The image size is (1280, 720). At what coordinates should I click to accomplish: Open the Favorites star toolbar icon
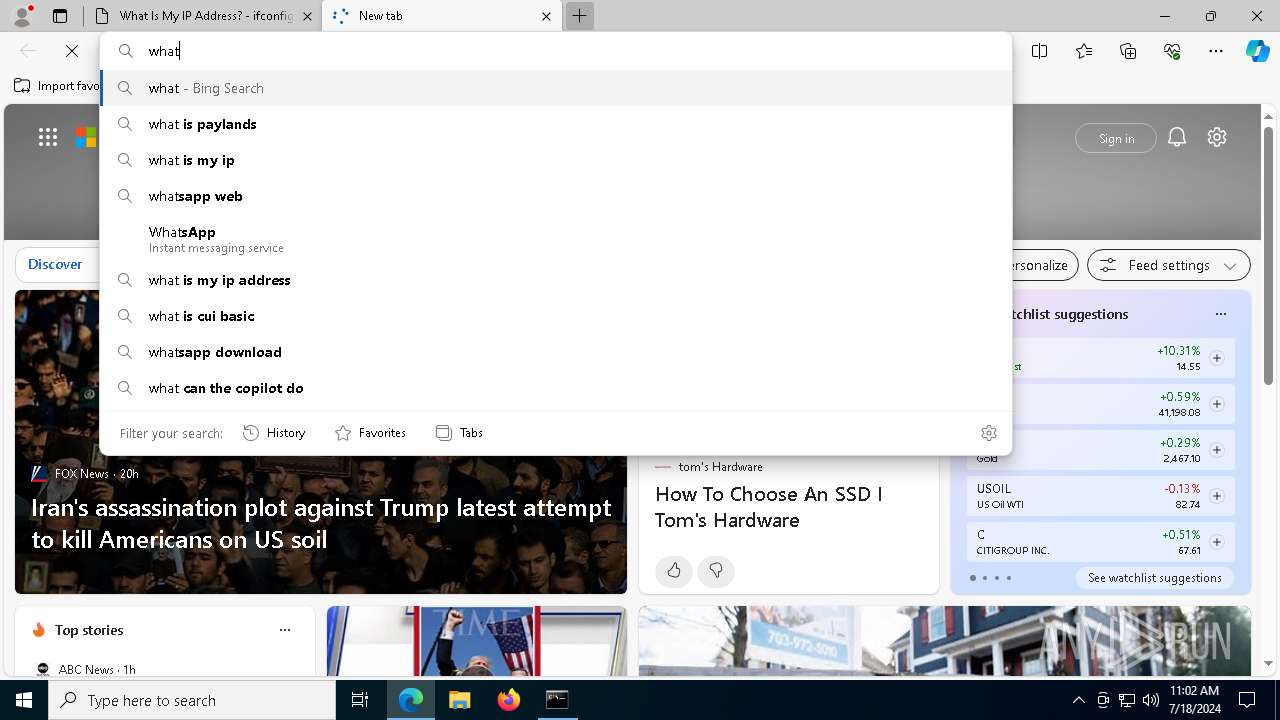pyautogui.click(x=1084, y=51)
